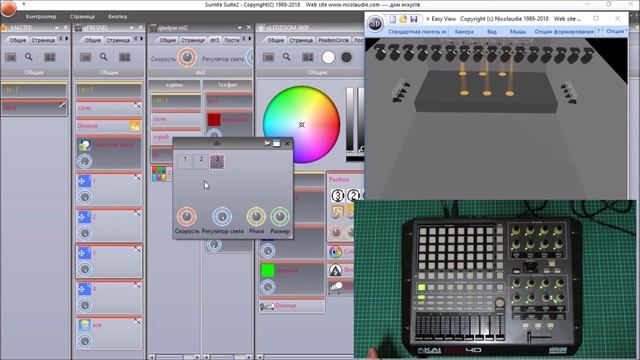Click grid view icon in MASTER panel
This screenshot has height=360, width=640.
tap(50, 58)
